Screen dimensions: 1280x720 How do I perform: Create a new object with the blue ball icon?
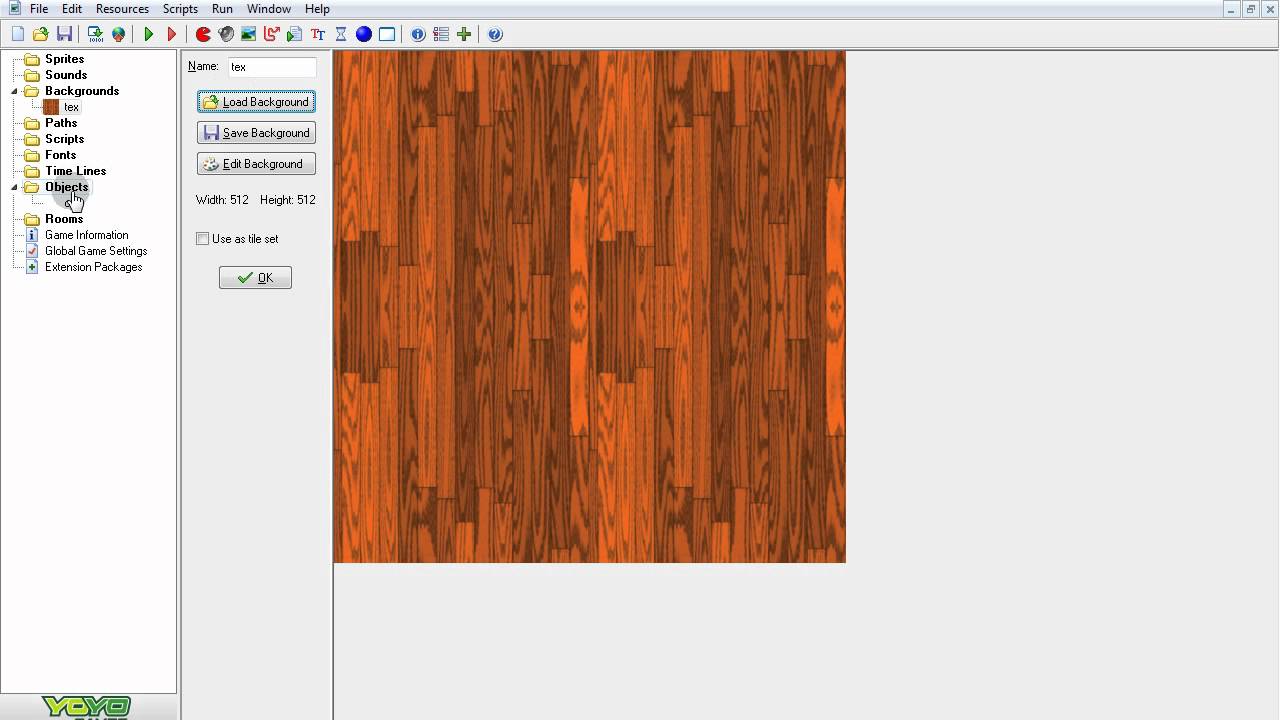tap(364, 34)
